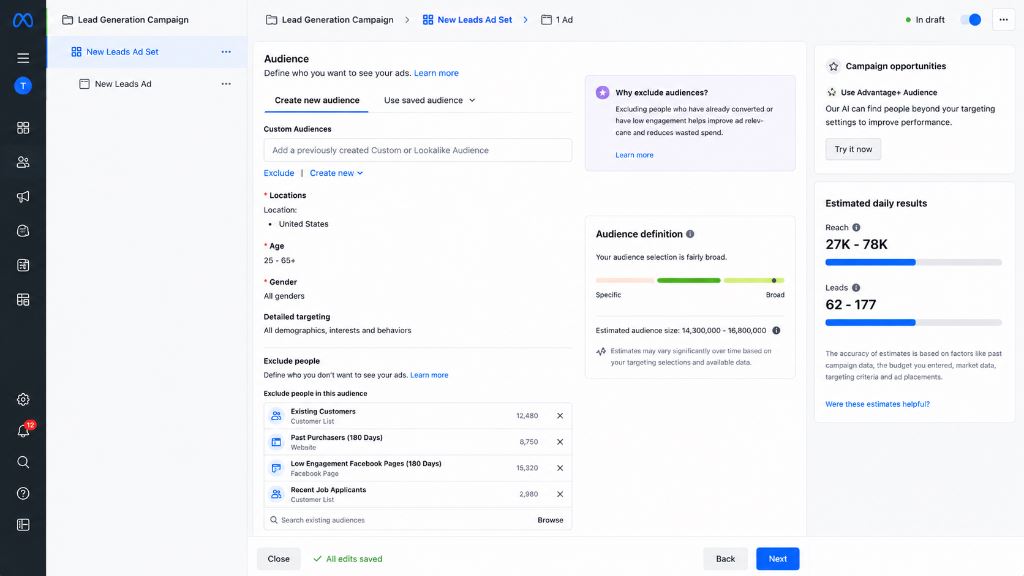Viewport: 1024px width, 576px height.
Task: Click Learn more next to Audience description
Action: (x=436, y=73)
